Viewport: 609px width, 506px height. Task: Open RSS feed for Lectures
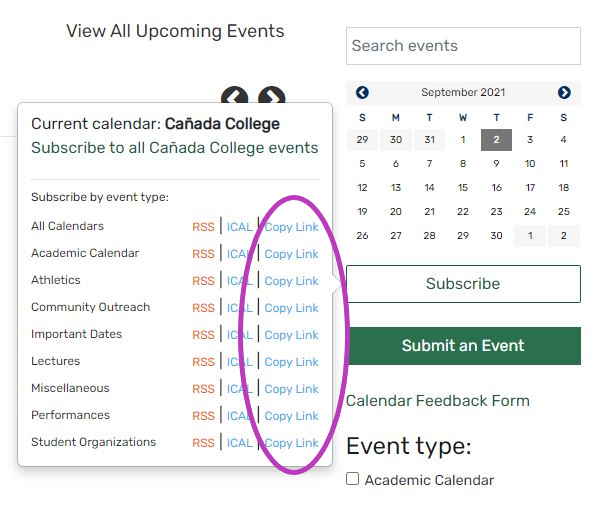(203, 362)
